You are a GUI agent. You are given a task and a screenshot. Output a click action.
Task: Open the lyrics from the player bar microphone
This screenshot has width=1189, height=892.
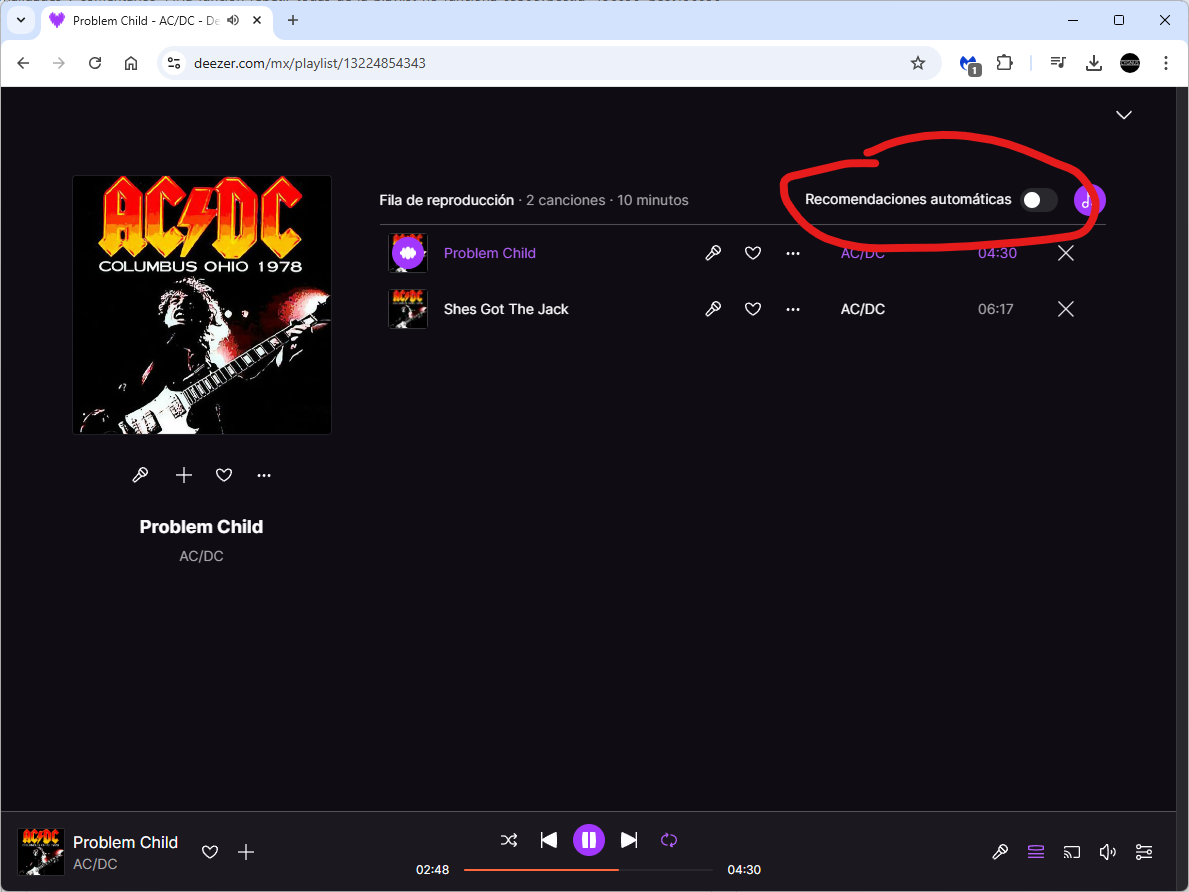coord(1000,852)
